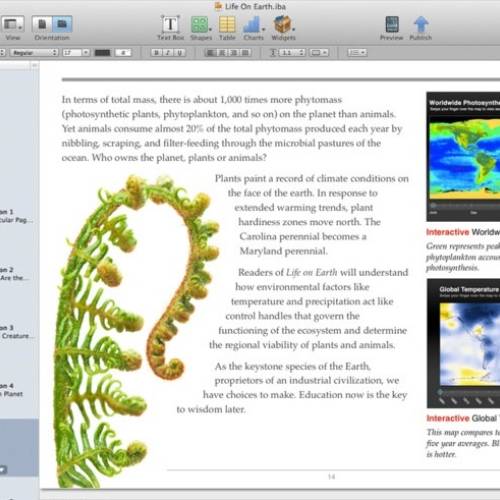Screen dimensions: 500x500
Task: Open the columns dropdown
Action: click(319, 53)
